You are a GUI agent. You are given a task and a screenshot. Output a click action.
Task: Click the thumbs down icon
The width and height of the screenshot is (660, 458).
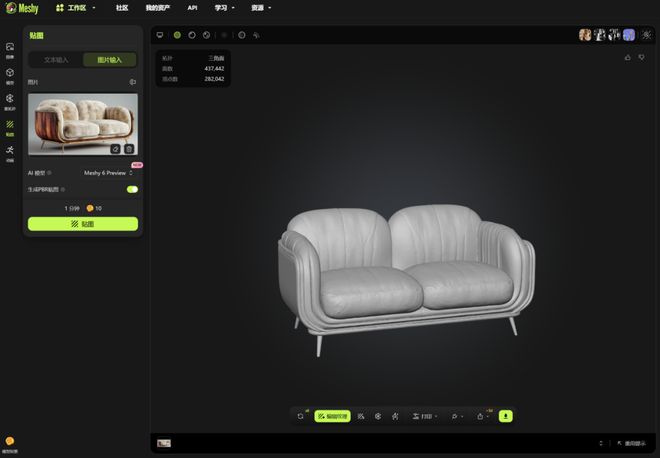[x=642, y=57]
